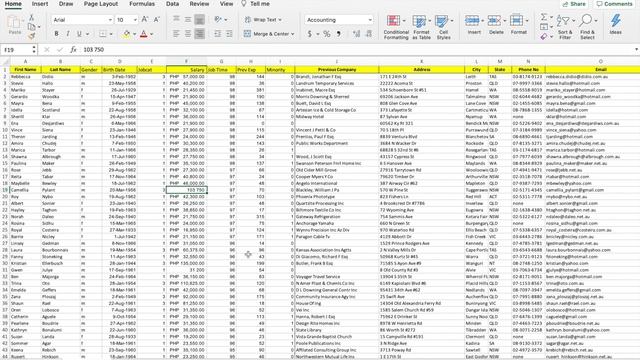Image resolution: width=640 pixels, height=360 pixels.
Task: Click the AutoSum sigma icon
Action: [544, 17]
